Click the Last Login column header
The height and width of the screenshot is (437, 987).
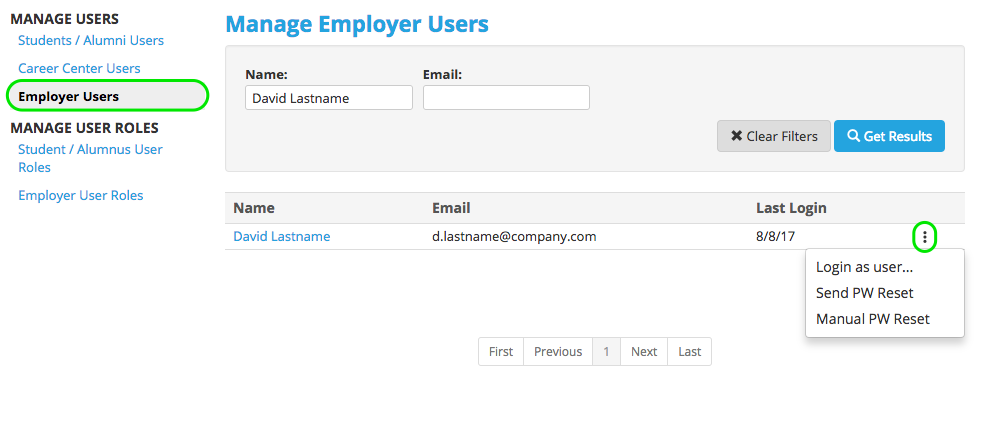pyautogui.click(x=791, y=208)
